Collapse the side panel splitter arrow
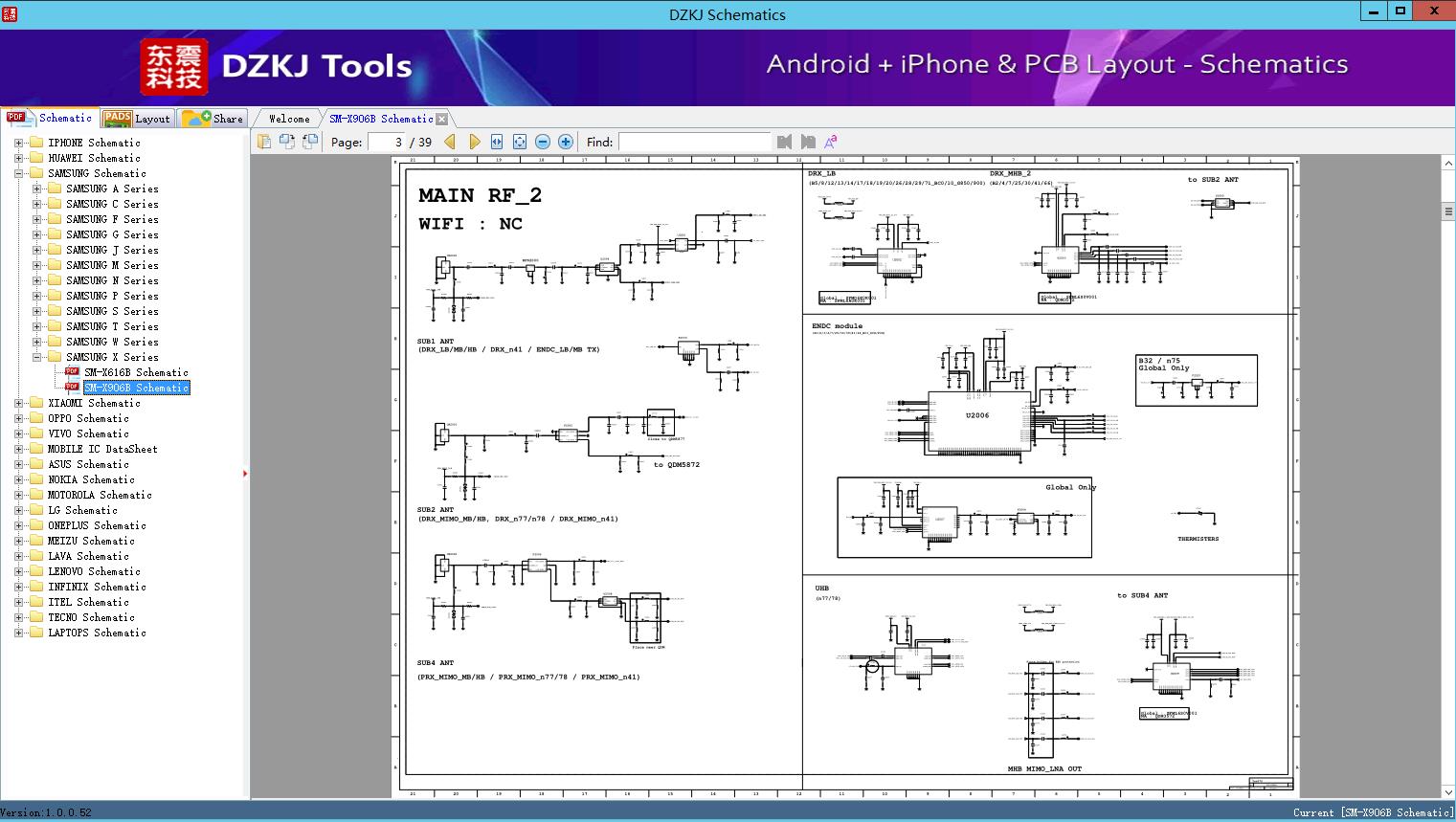Screen dimensions: 1456x822 click(x=245, y=473)
